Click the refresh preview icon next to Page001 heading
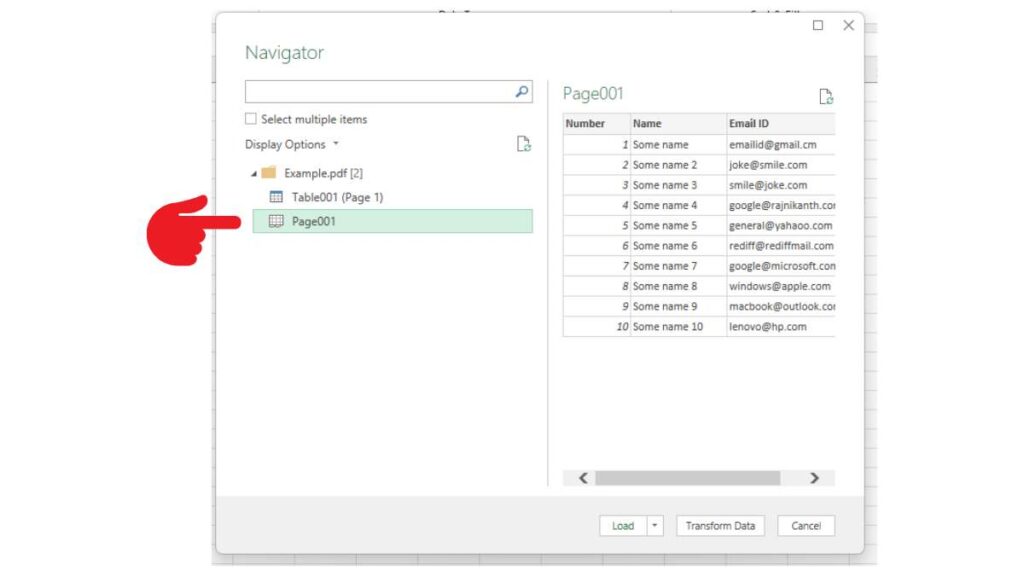The height and width of the screenshot is (576, 1024). pyautogui.click(x=826, y=94)
